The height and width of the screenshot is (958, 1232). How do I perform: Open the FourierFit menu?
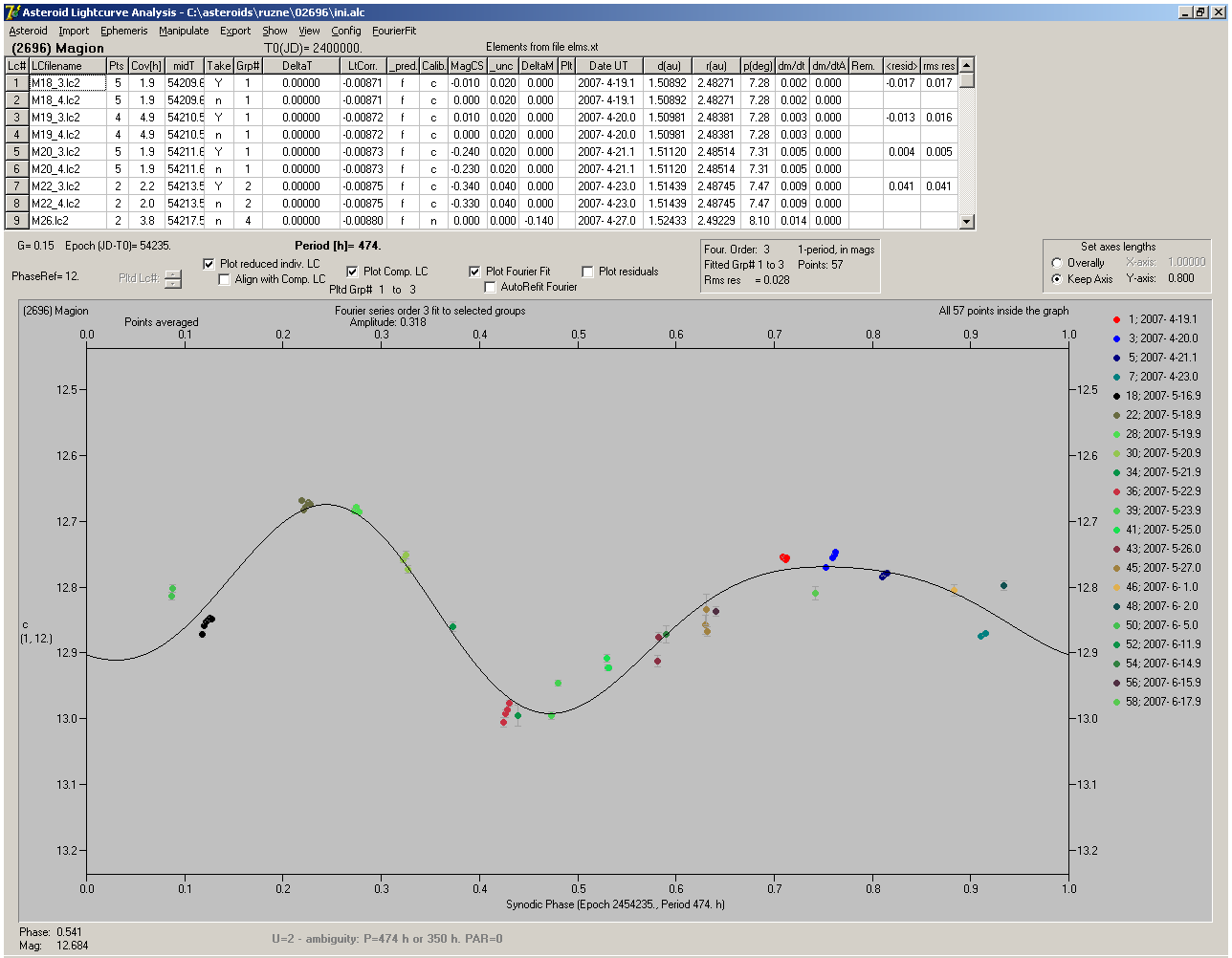click(x=394, y=31)
